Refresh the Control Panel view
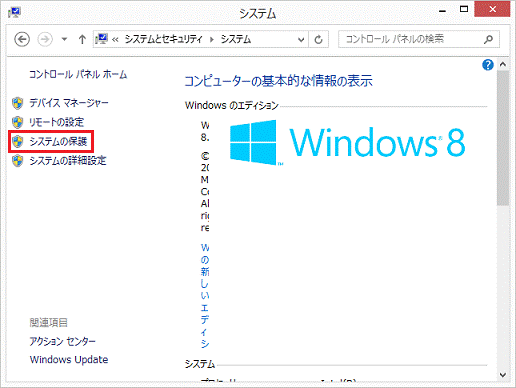This screenshot has height=388, width=516. pyautogui.click(x=319, y=40)
